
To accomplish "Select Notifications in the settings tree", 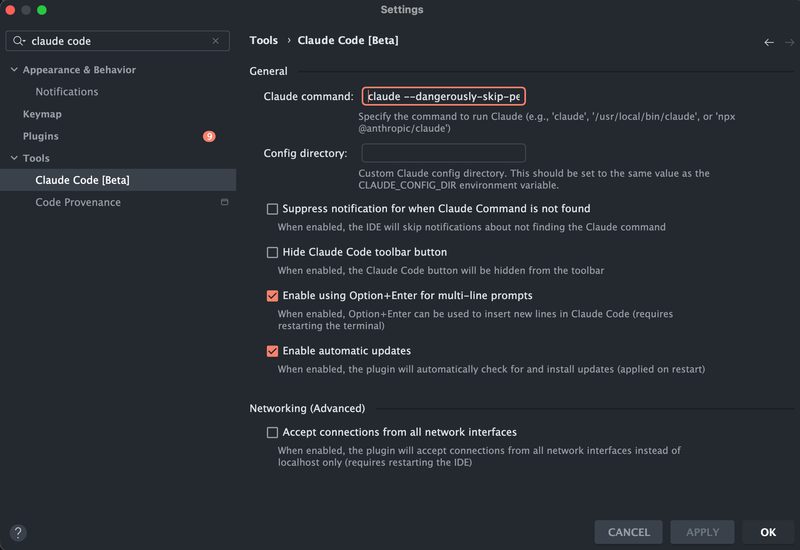I will [67, 92].
